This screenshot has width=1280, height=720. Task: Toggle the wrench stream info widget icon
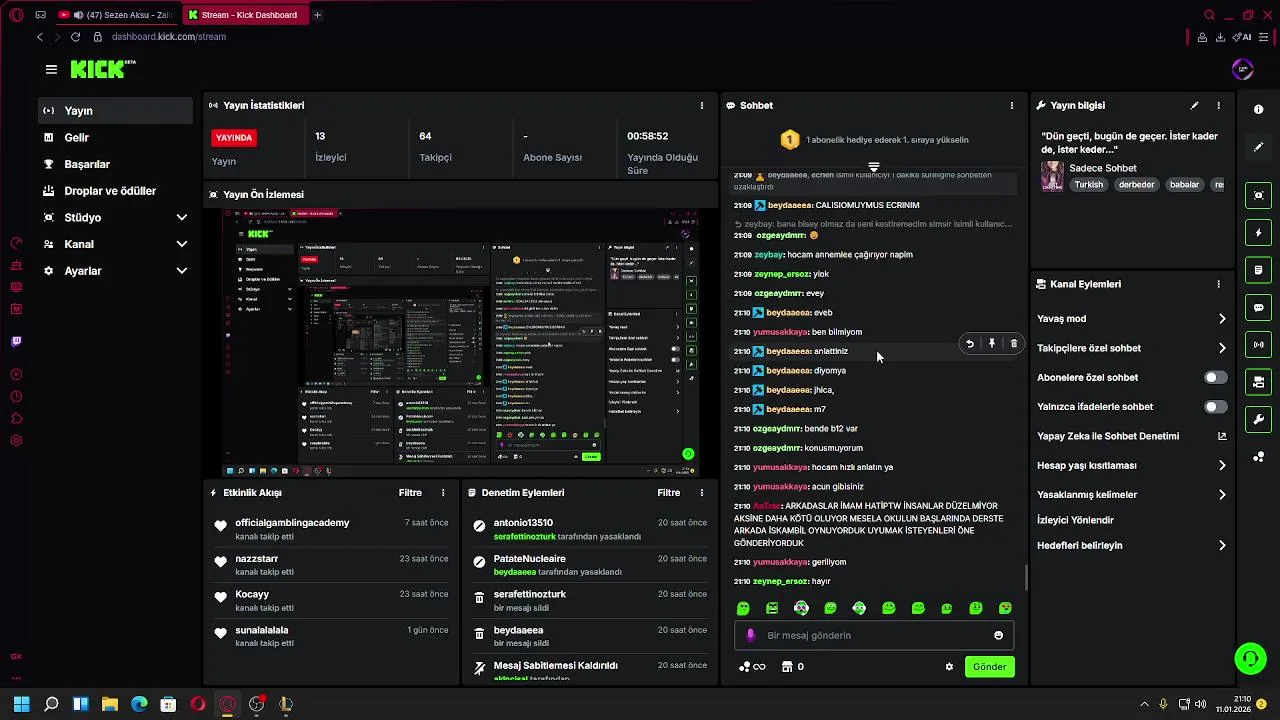point(1258,419)
